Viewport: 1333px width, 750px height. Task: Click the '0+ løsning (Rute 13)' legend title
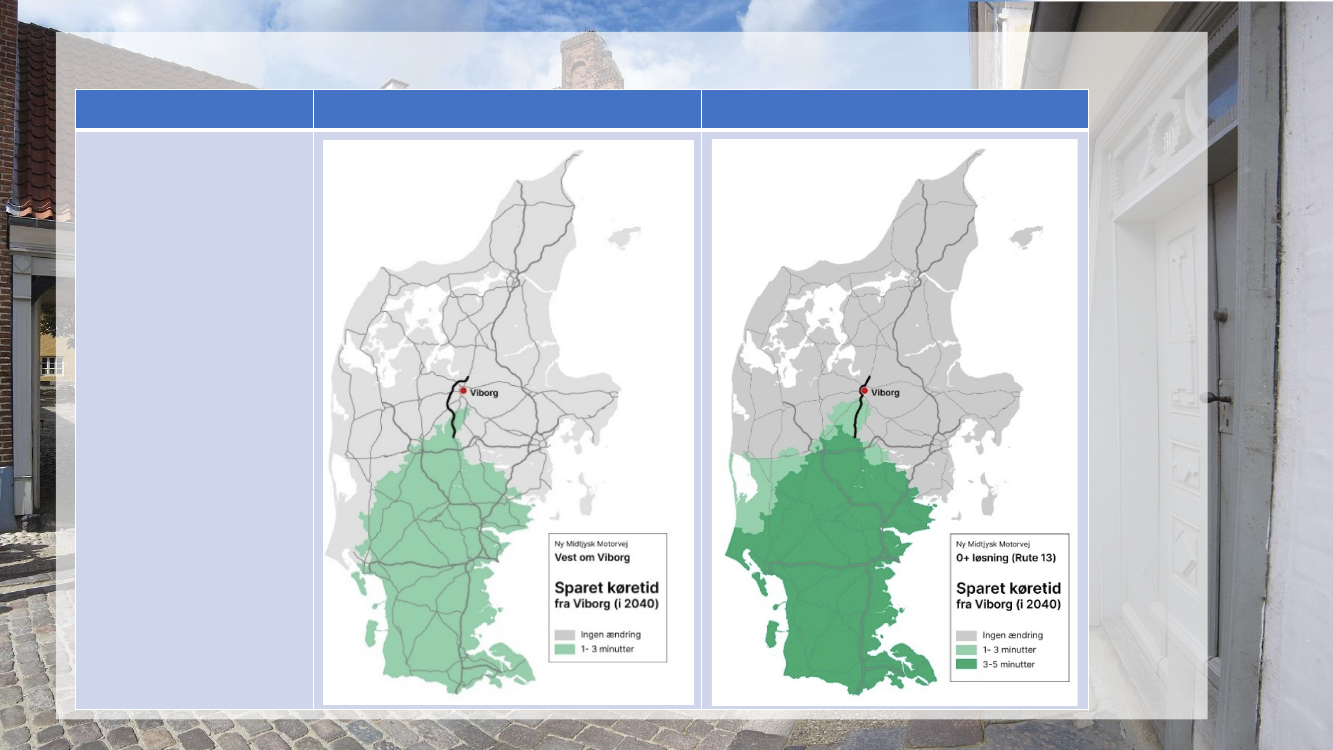click(x=1005, y=557)
